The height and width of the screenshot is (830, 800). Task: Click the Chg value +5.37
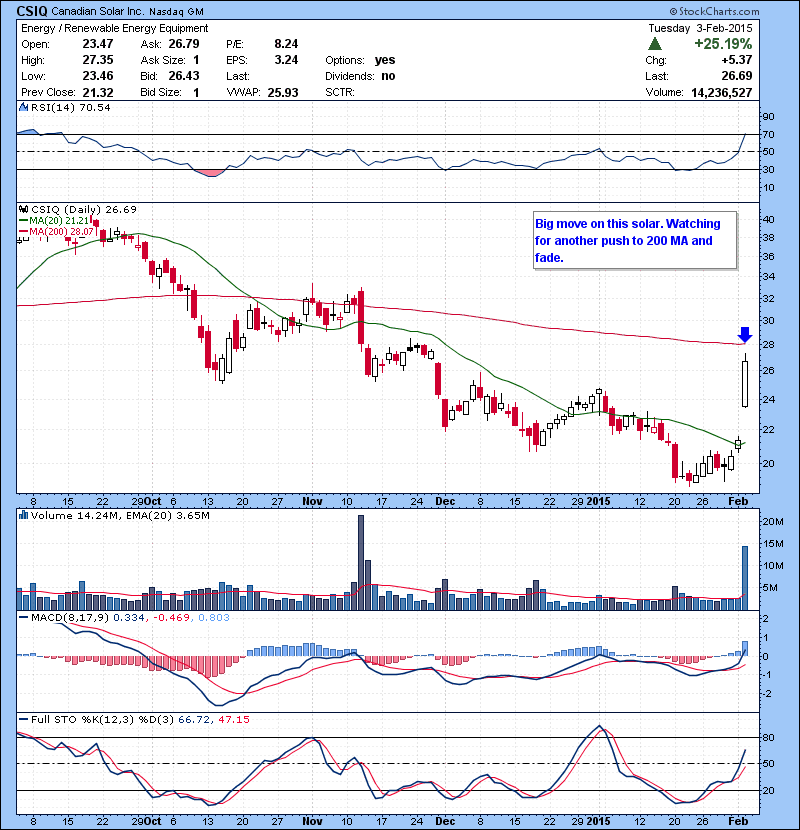click(x=737, y=60)
